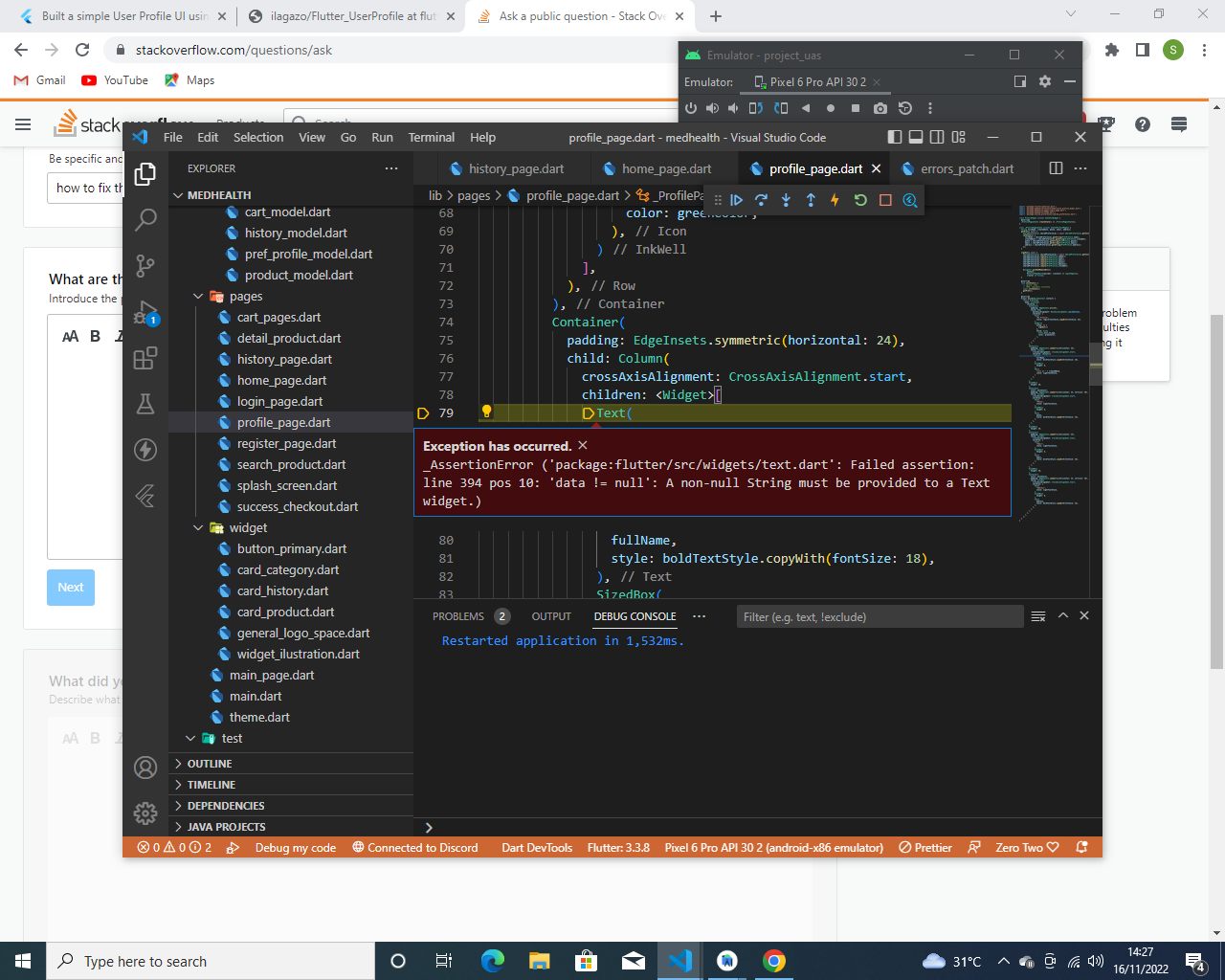This screenshot has height=980, width=1225.
Task: Click debug Step Out button
Action: (x=811, y=200)
